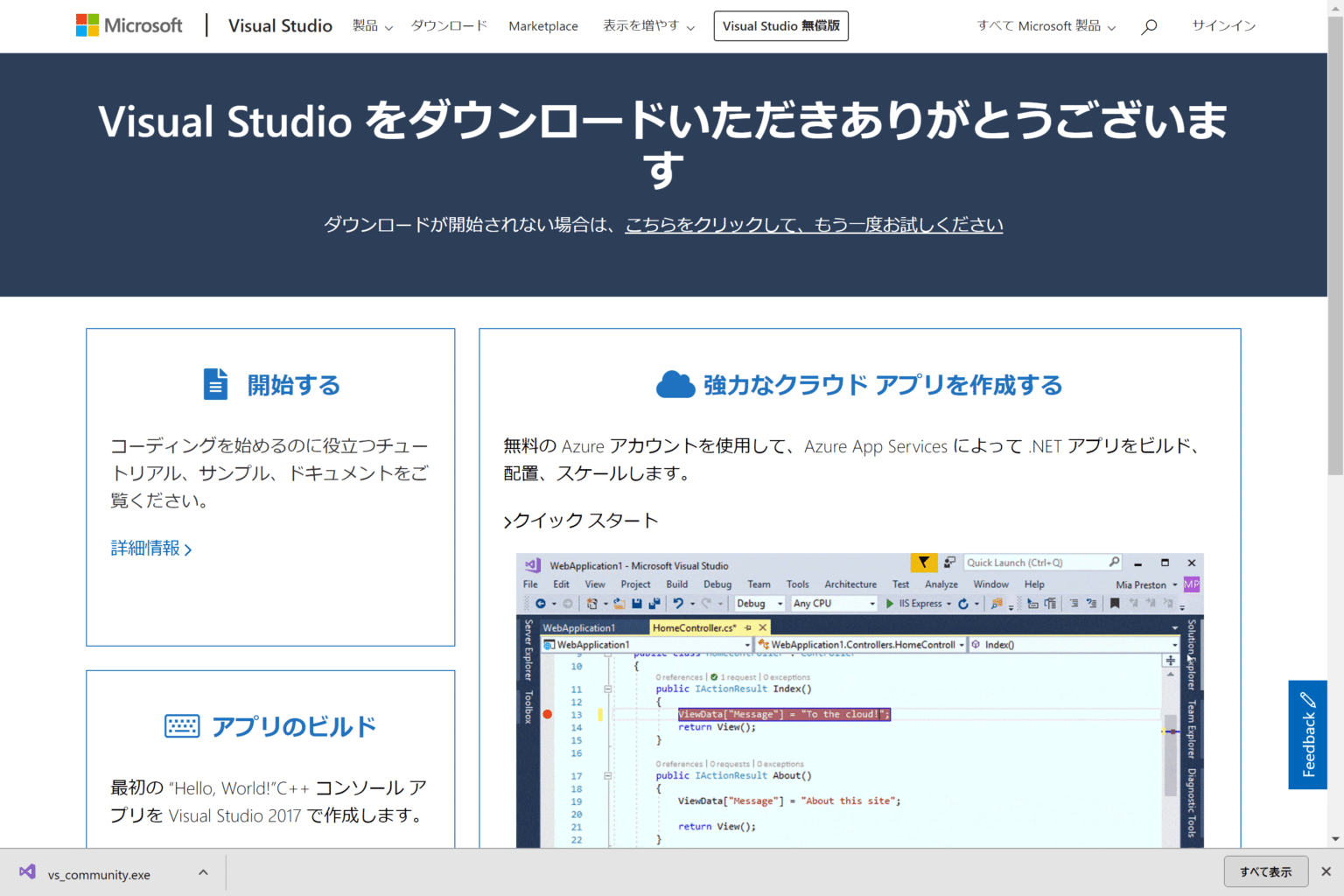Viewport: 1344px width, 896px height.
Task: Select ダウンロード in the navigation bar
Action: pos(448,26)
